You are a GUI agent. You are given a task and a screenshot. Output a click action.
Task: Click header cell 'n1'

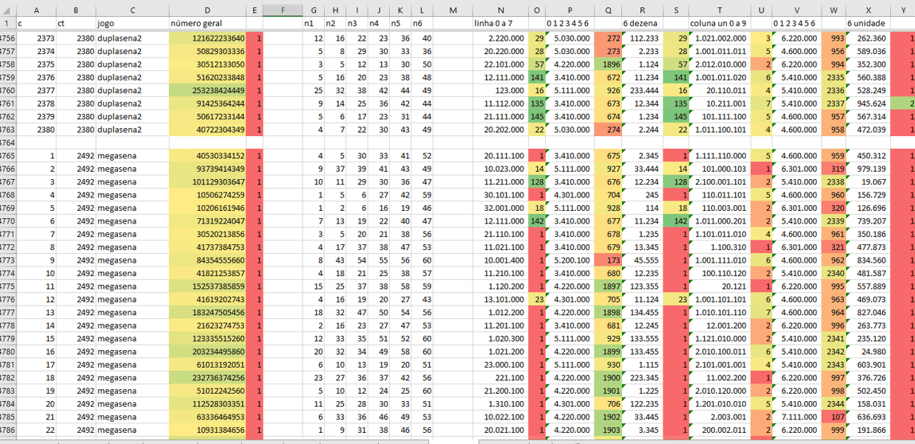[314, 23]
